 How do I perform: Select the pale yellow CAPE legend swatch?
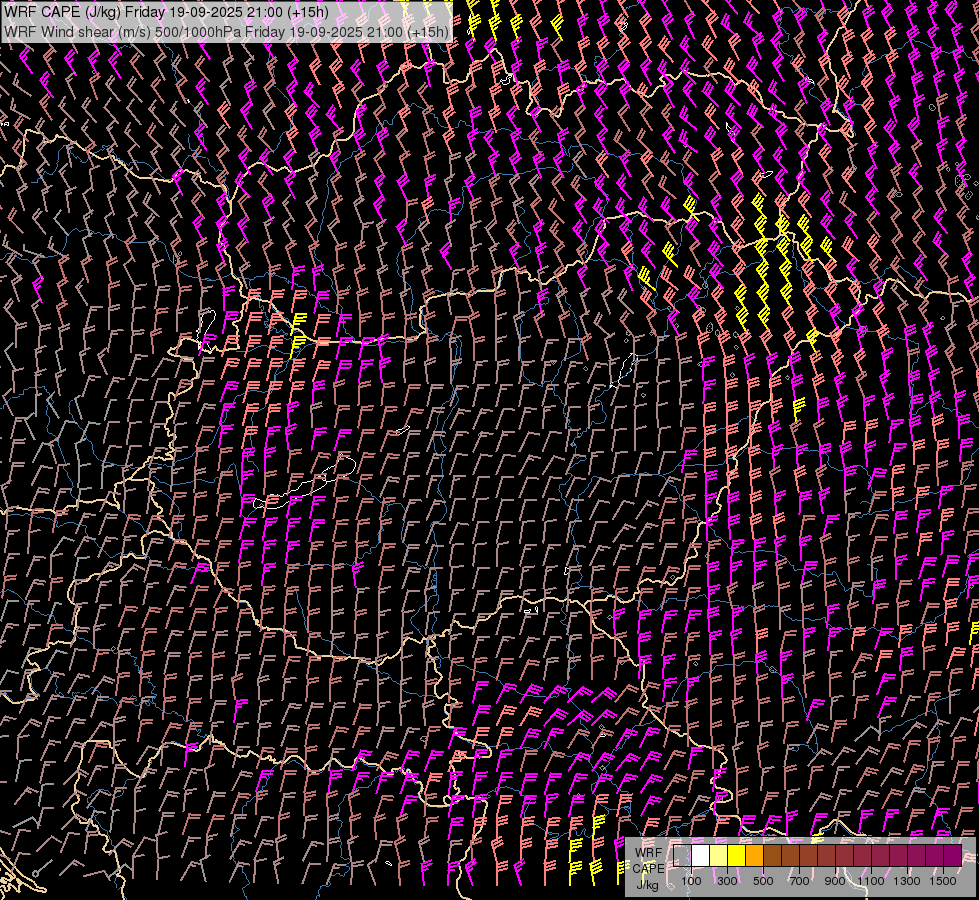pyautogui.click(x=719, y=856)
